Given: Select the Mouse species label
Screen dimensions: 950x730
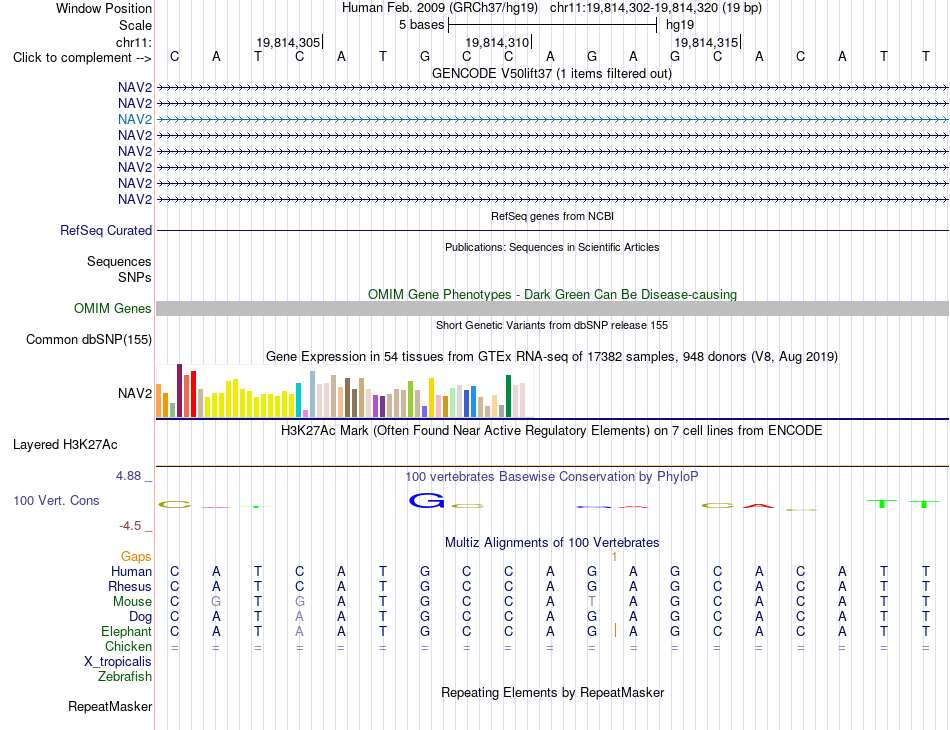Looking at the screenshot, I should tap(132, 602).
